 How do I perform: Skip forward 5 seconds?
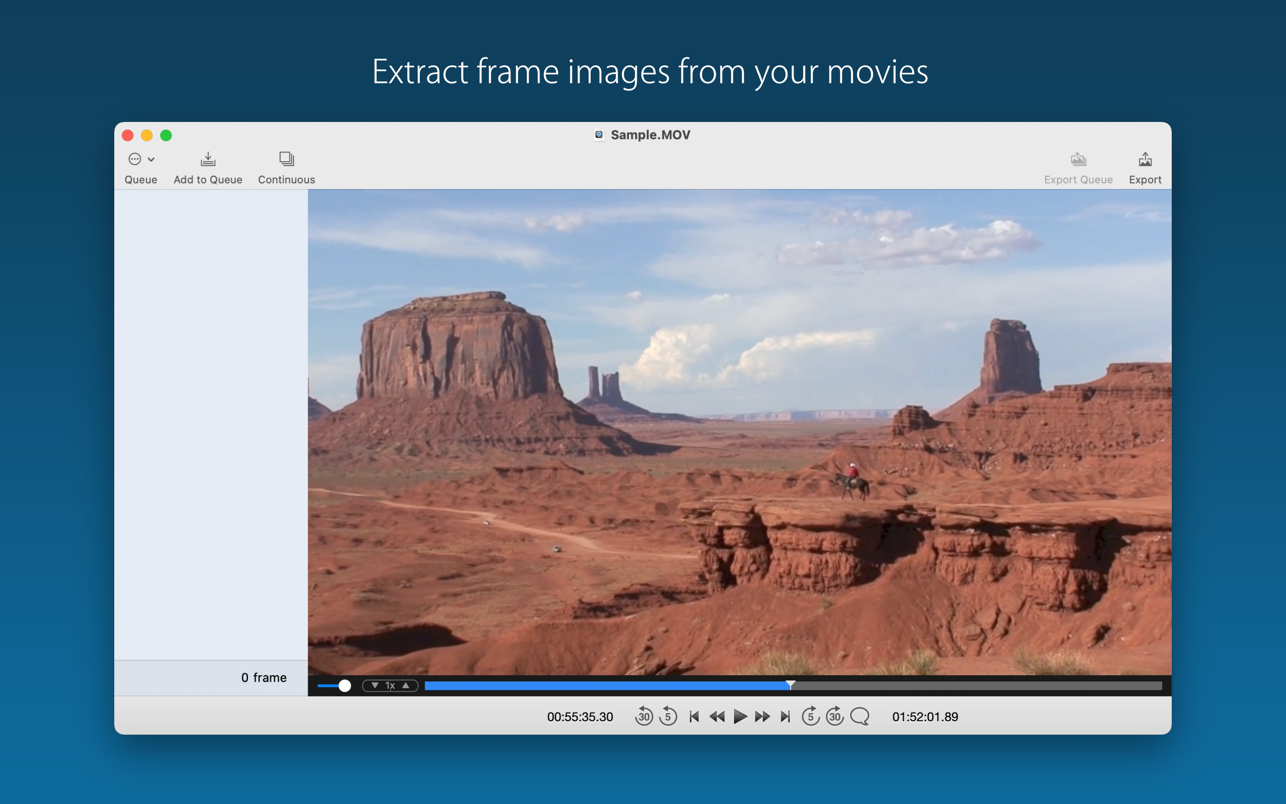pyautogui.click(x=810, y=717)
